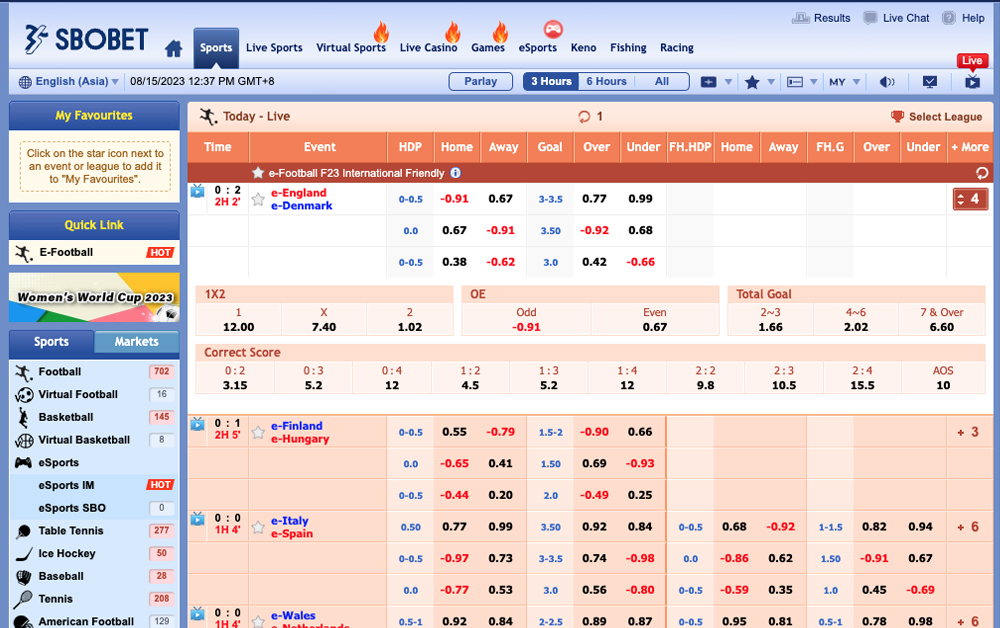Click the plus bet-view icon in toolbar

click(709, 82)
